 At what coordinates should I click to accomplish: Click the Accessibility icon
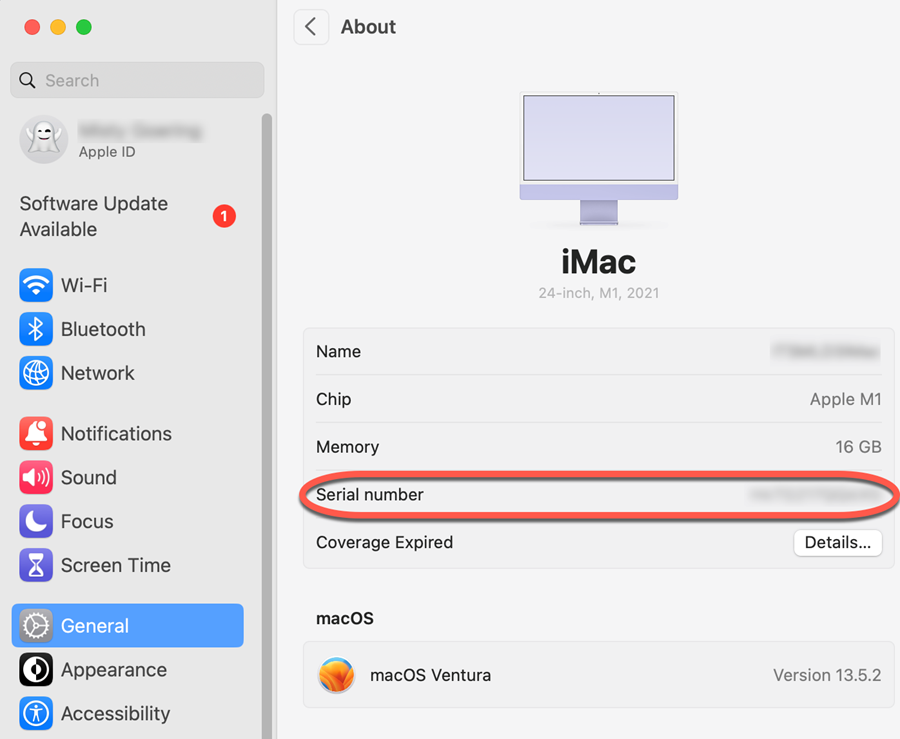[36, 713]
